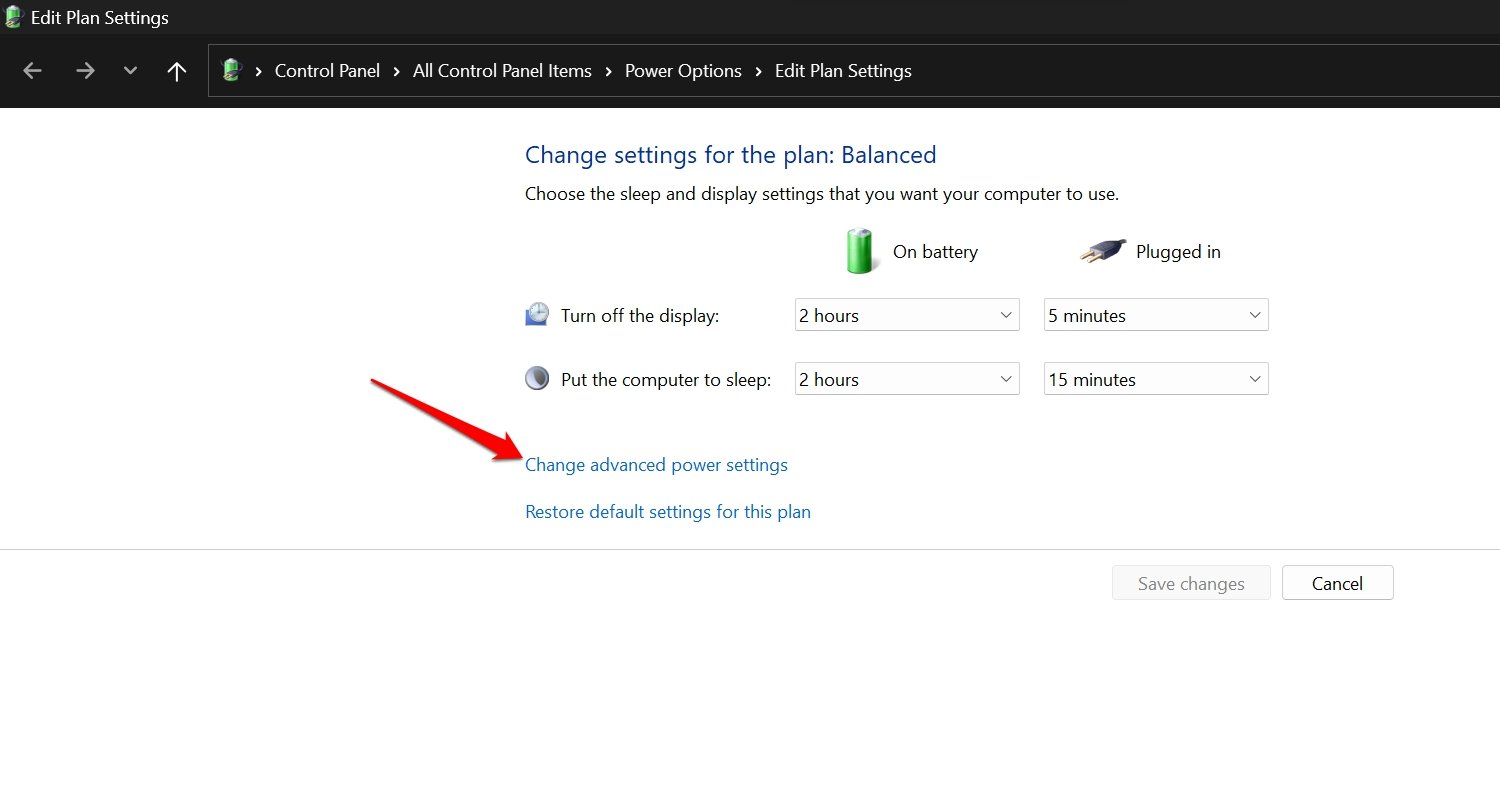
Task: Click the On battery column label
Action: tap(935, 252)
